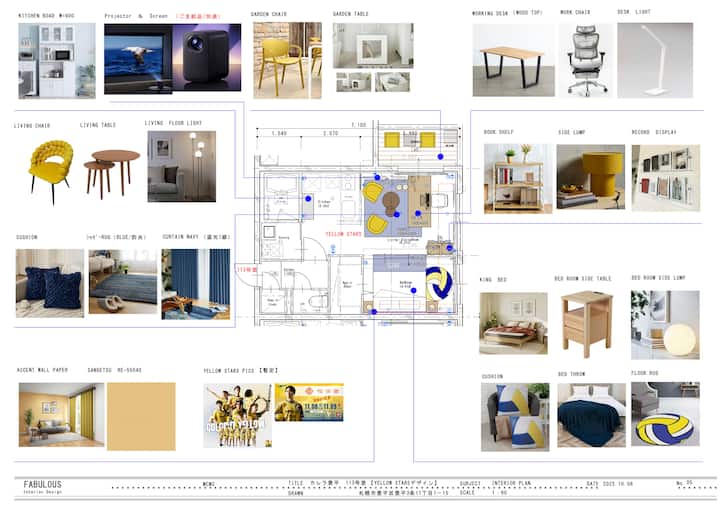Select the KING BED label
720x509 pixels.
[493, 279]
